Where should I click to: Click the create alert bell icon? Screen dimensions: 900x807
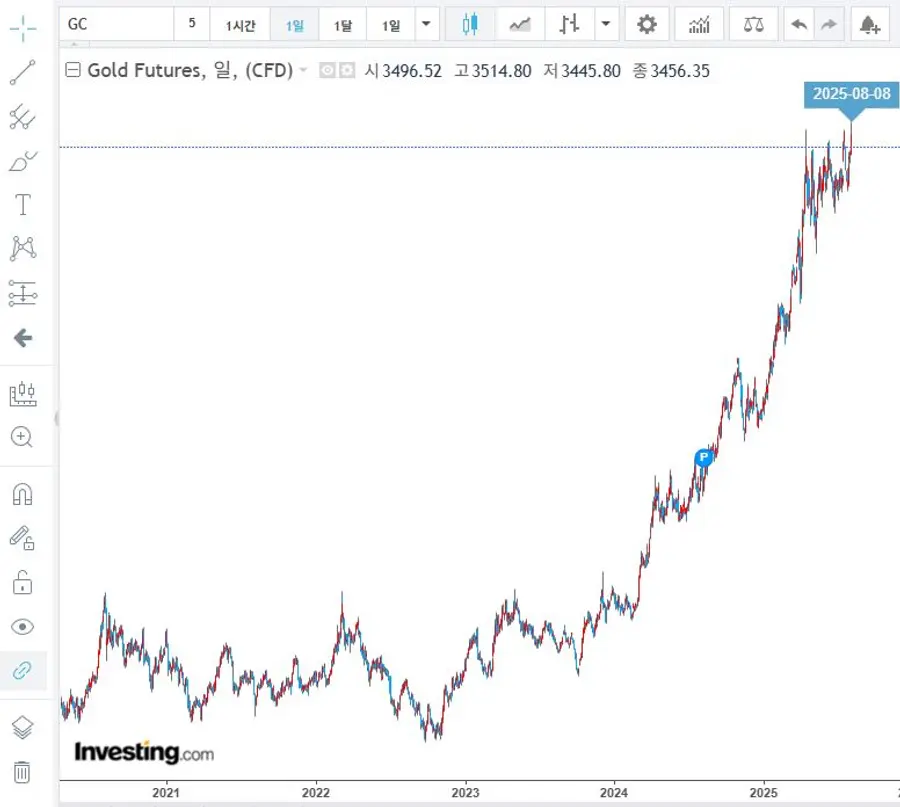coord(869,25)
